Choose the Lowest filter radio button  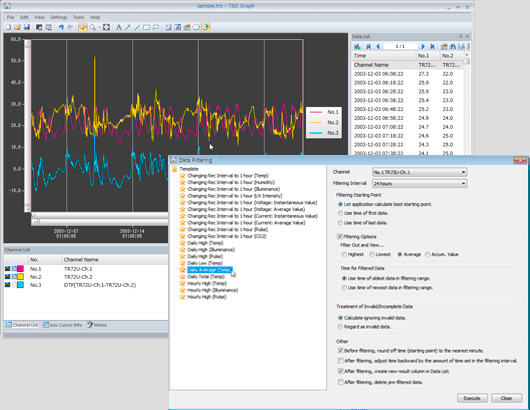372,254
